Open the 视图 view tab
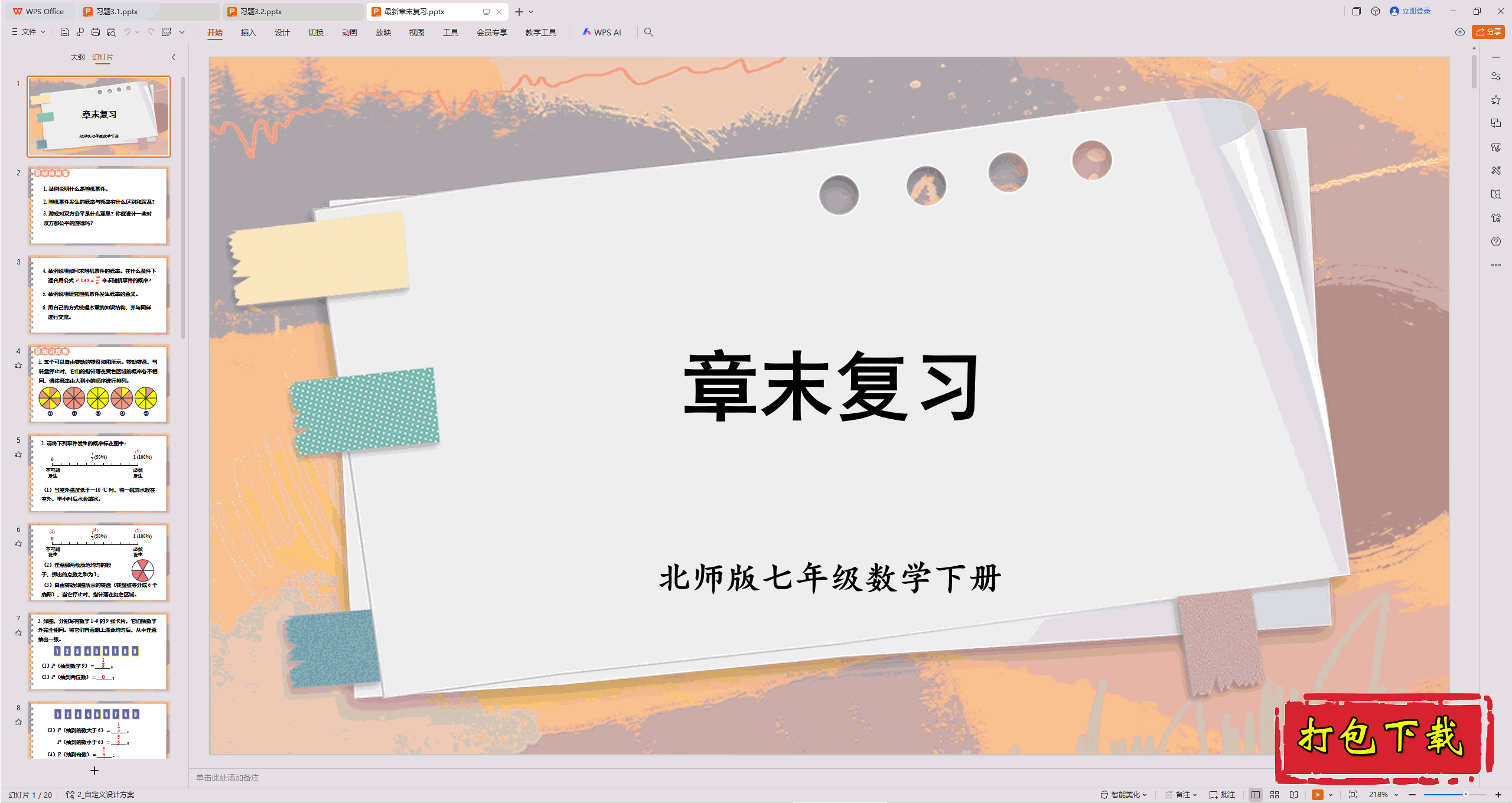The width and height of the screenshot is (1512, 803). (x=417, y=32)
